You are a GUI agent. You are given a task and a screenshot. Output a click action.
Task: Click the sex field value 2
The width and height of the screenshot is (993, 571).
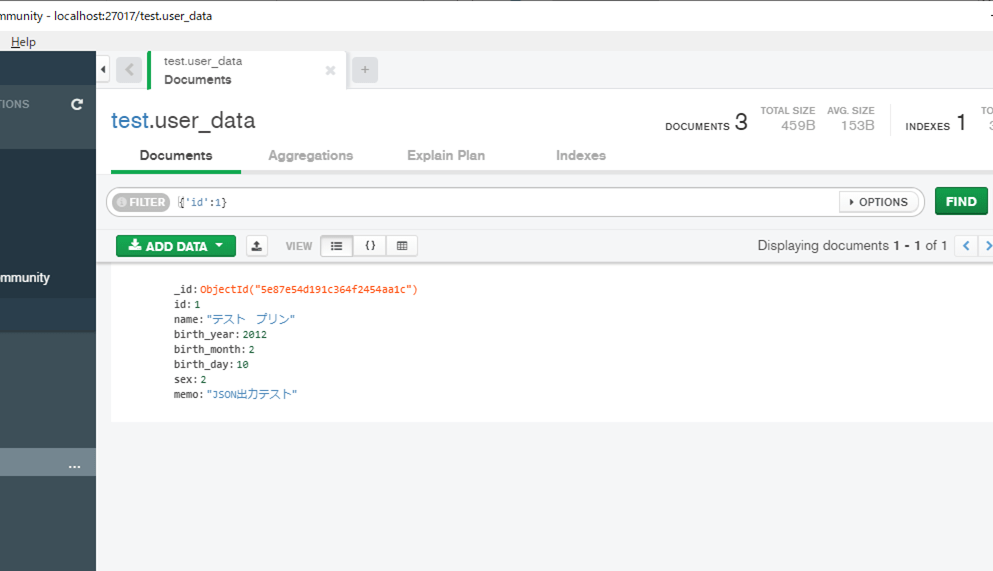[203, 380]
